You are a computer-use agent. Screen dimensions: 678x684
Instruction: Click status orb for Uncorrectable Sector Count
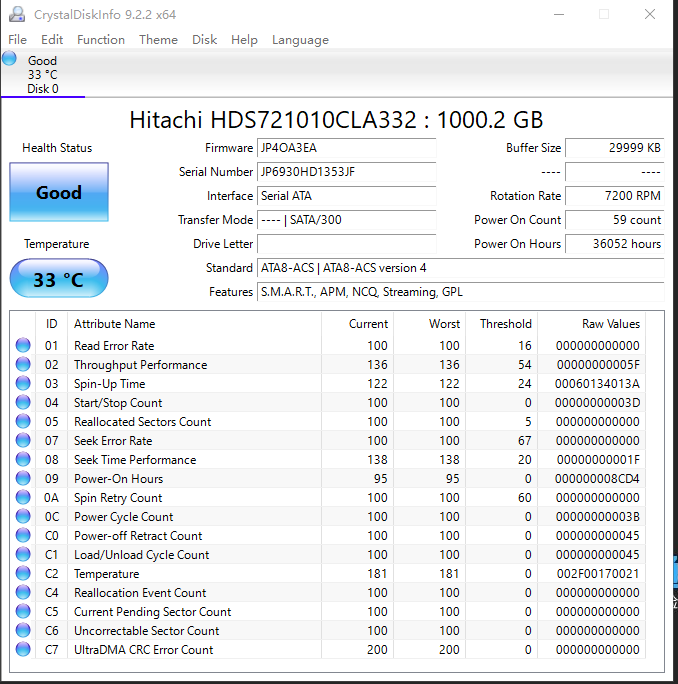point(23,630)
